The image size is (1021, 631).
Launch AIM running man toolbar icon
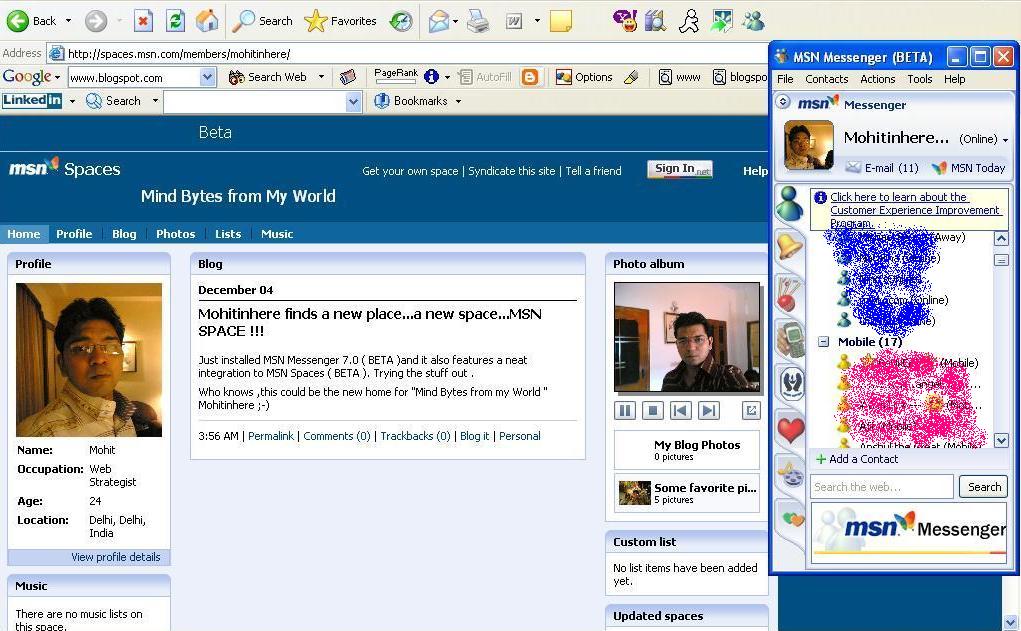689,21
